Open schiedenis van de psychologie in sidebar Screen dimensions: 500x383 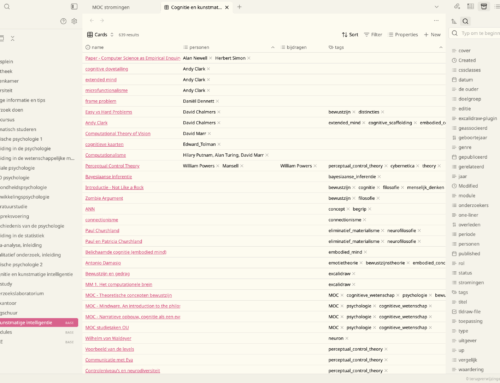pyautogui.click(x=32, y=226)
